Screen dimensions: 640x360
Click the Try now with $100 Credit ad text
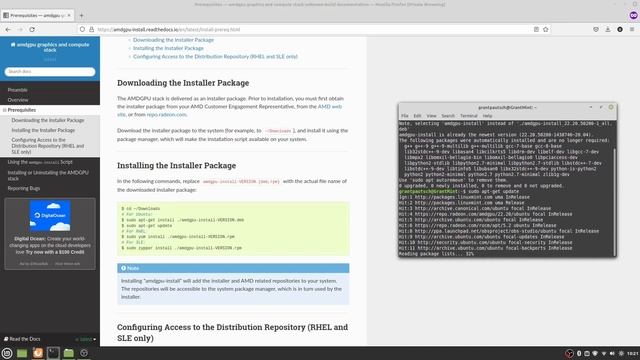tap(55, 252)
